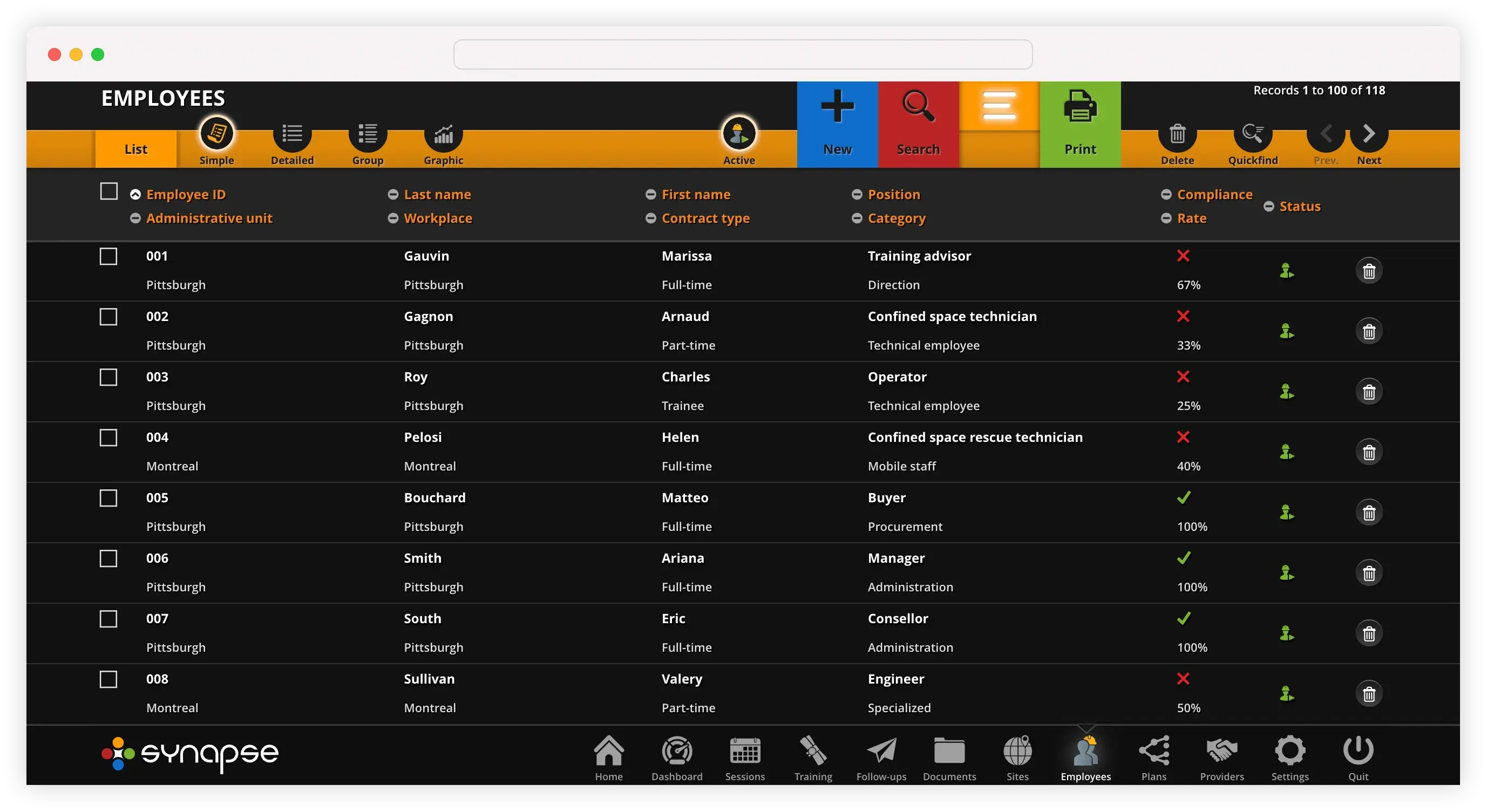Image resolution: width=1487 pixels, height=812 pixels.
Task: Switch to Group view mode
Action: 366,140
